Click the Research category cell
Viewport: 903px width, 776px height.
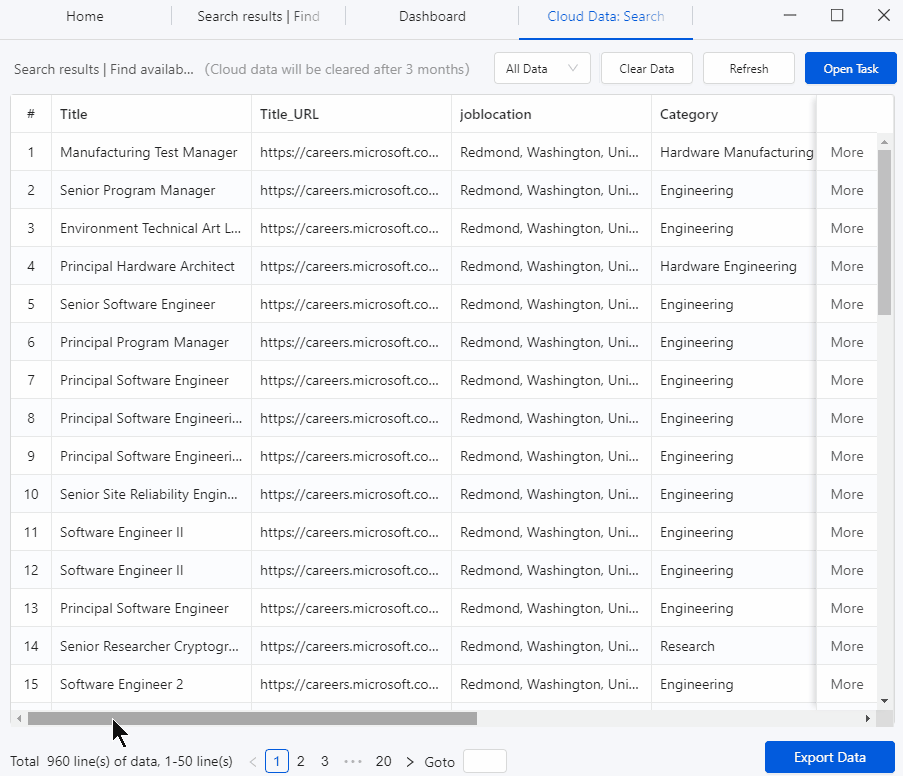(734, 646)
